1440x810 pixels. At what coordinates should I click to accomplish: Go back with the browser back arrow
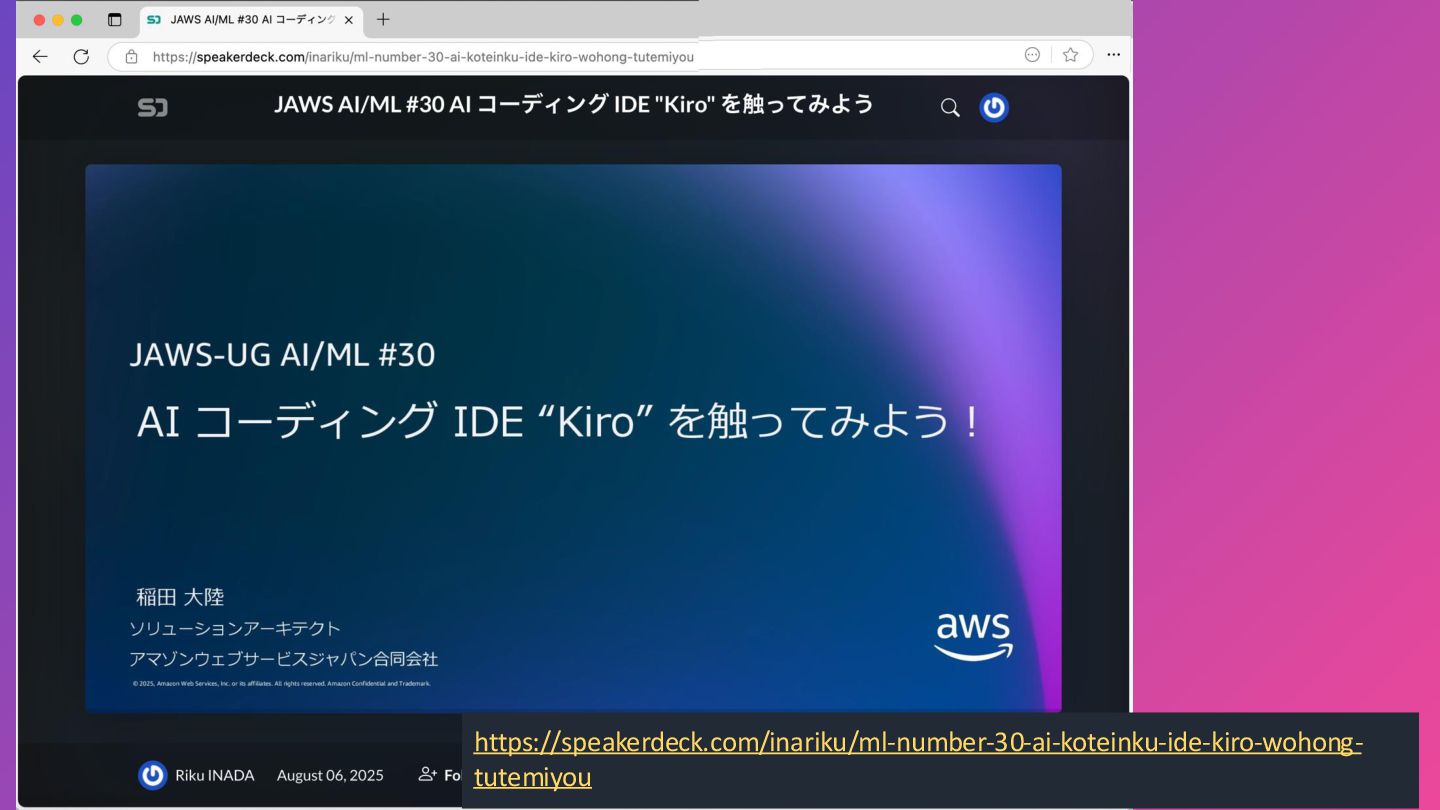tap(40, 56)
